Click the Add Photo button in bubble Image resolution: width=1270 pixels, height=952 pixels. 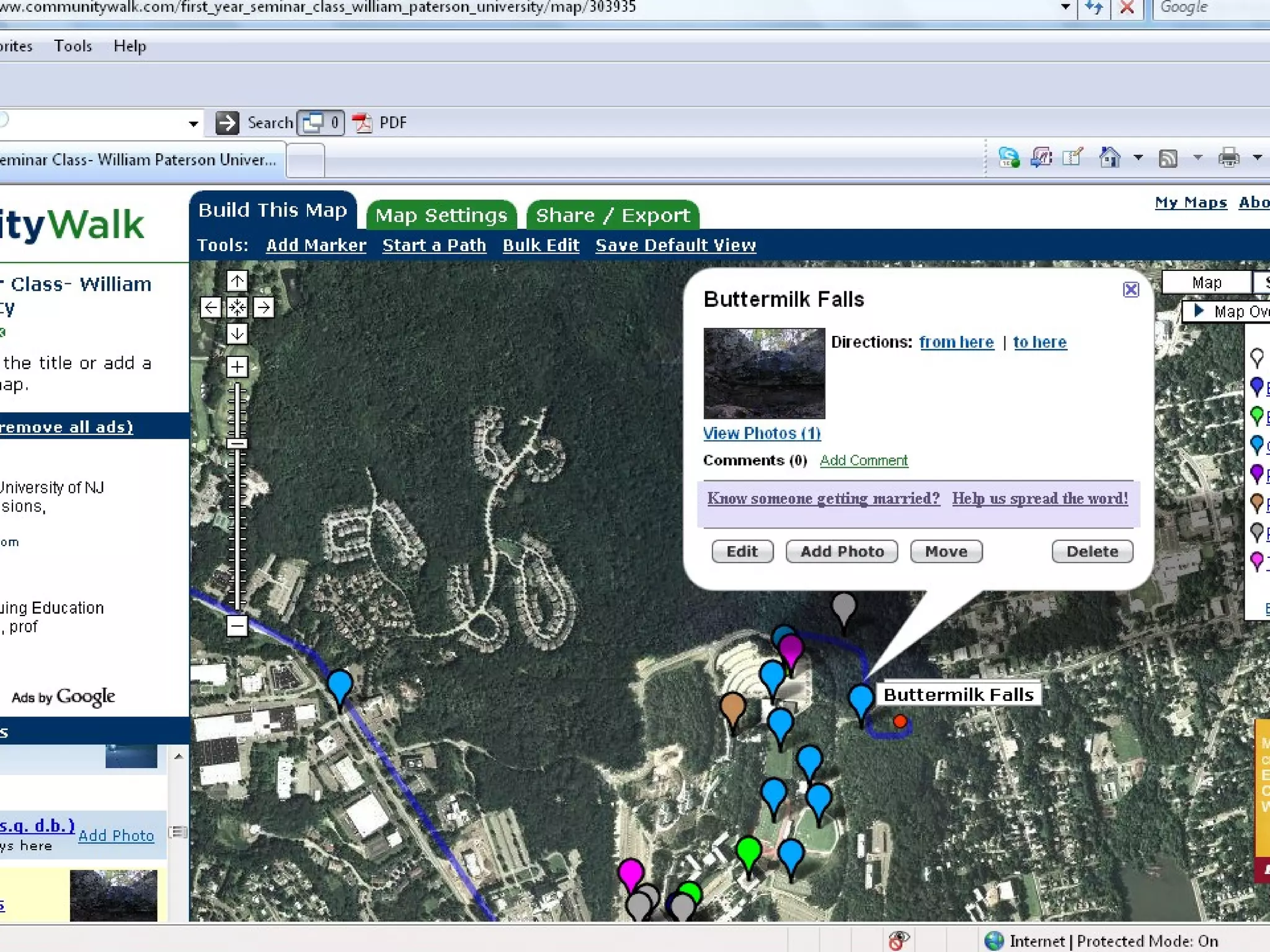click(841, 552)
